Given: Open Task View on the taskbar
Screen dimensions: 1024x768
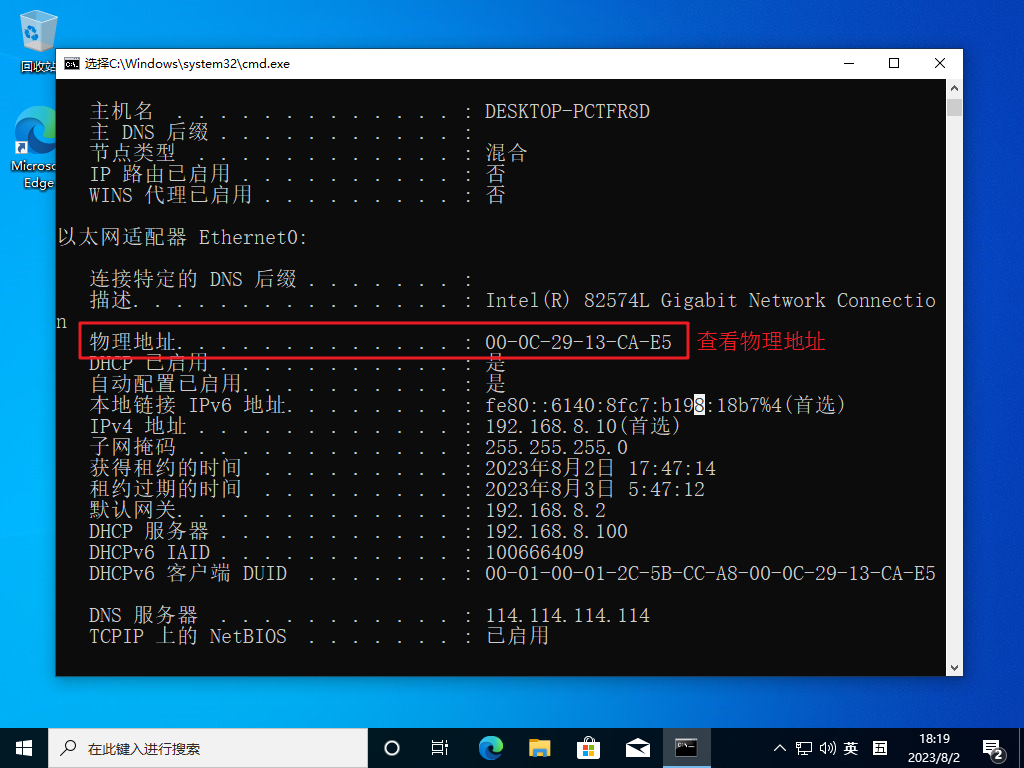Looking at the screenshot, I should [440, 748].
